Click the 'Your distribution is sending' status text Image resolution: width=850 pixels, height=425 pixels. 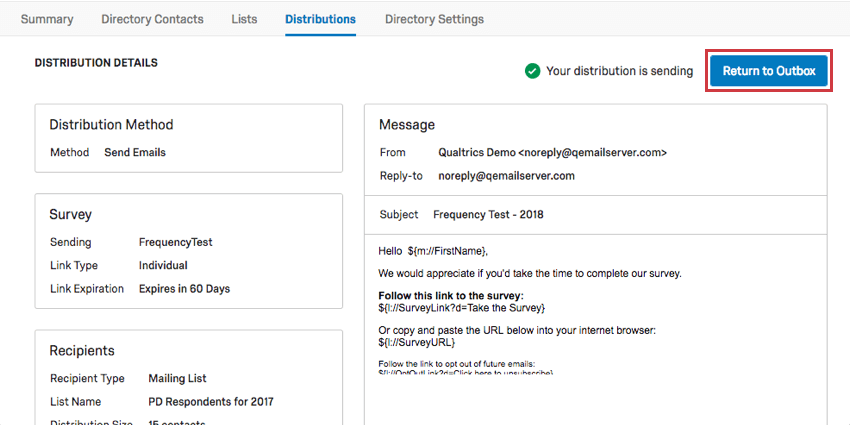tap(619, 71)
